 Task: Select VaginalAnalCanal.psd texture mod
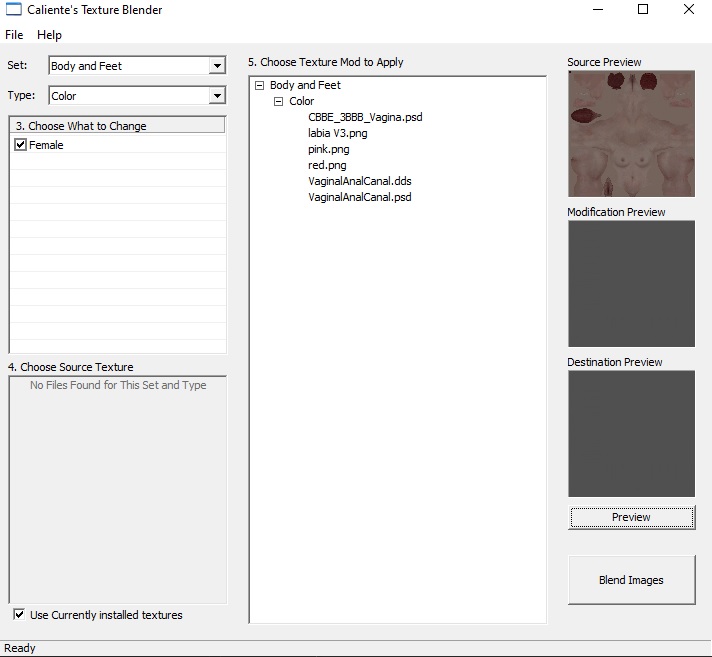click(x=360, y=197)
